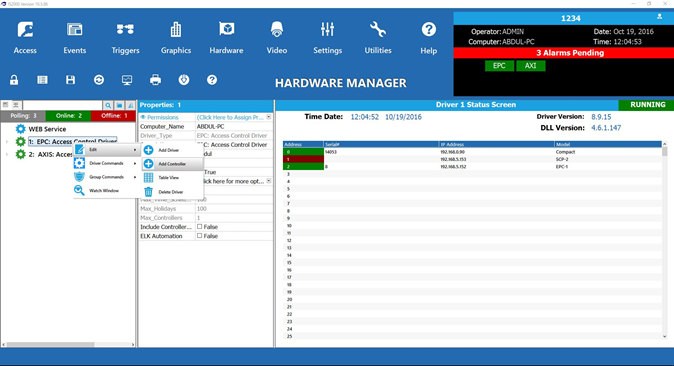Image resolution: width=674 pixels, height=366 pixels.
Task: Click the printer icon in toolbar
Action: tap(156, 80)
